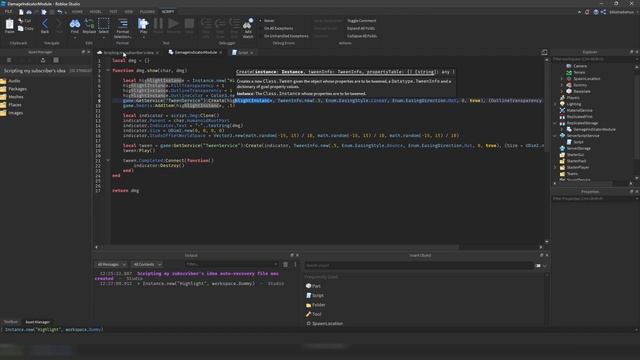Click the MaterialService icon in Explorer
Screen dimensions: 640x360
[x=562, y=110]
